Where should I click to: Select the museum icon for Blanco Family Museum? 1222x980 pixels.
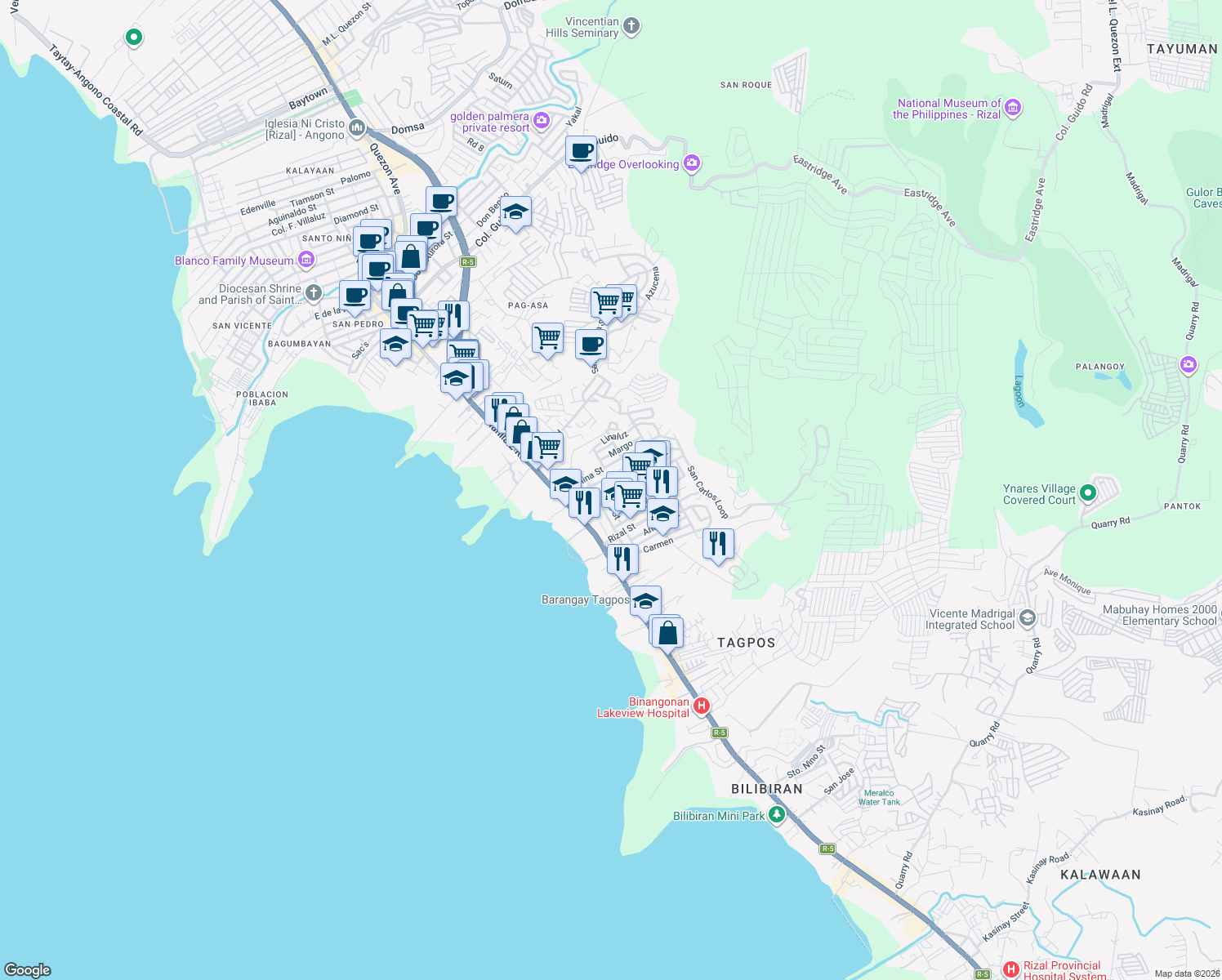pyautogui.click(x=305, y=260)
